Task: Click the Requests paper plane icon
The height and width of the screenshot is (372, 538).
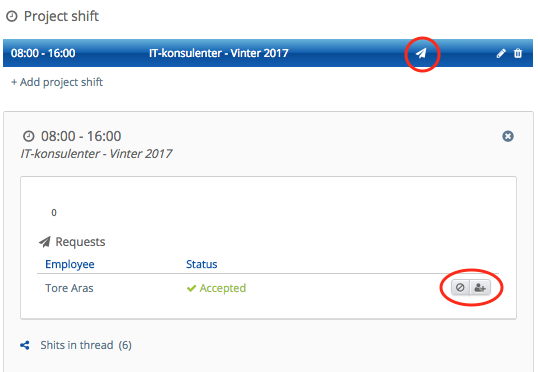Action: [45, 242]
